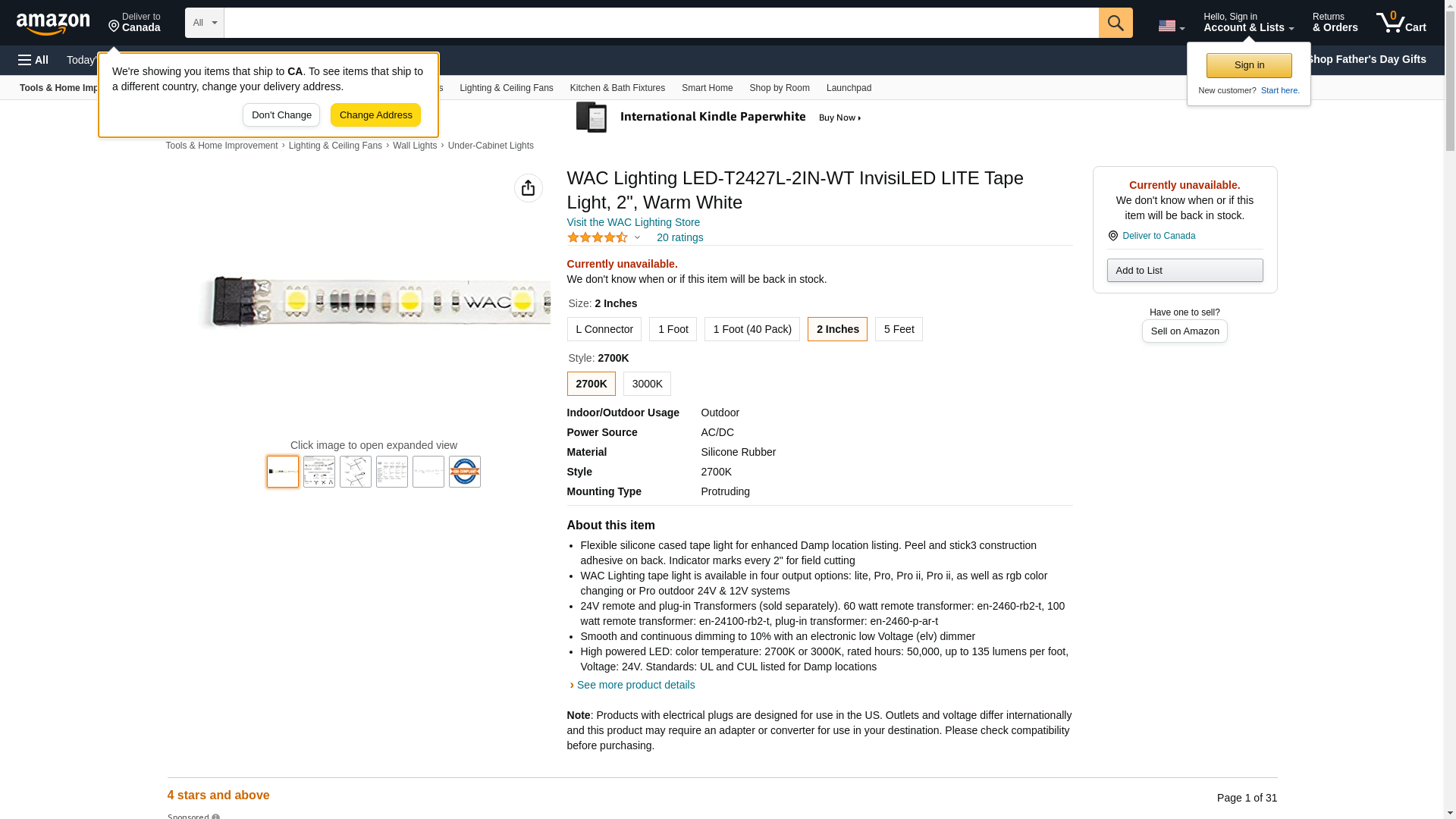The width and height of the screenshot is (1456, 819).
Task: Open the Shop by Room tab
Action: 779,88
